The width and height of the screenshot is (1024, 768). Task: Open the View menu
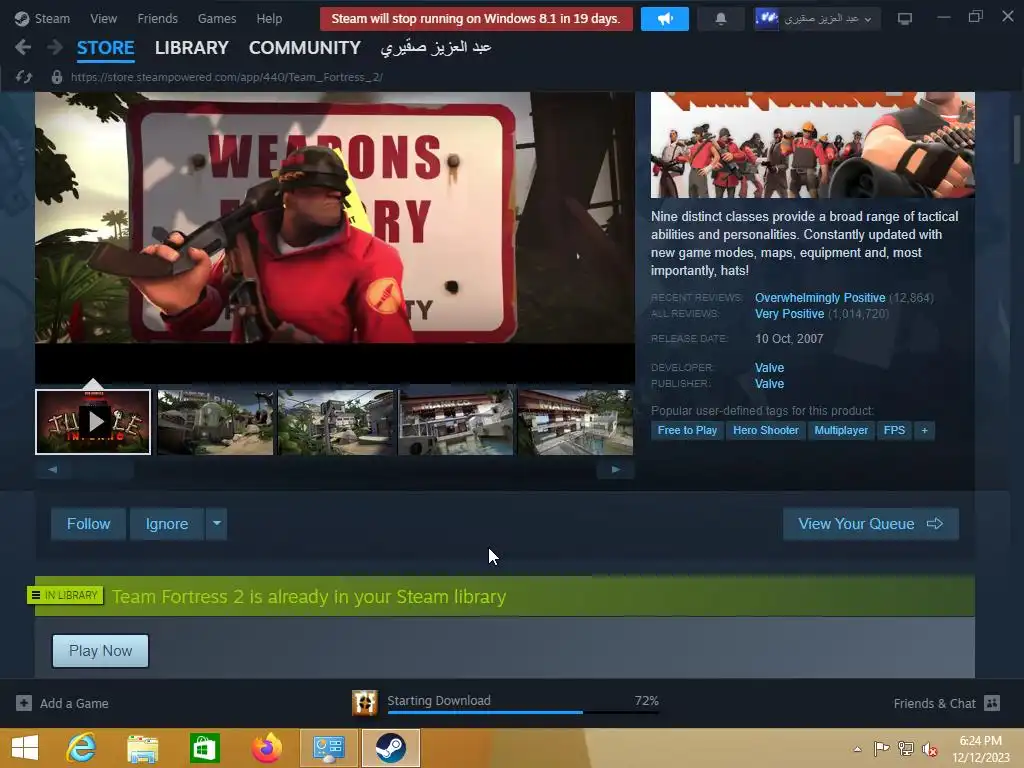(104, 18)
